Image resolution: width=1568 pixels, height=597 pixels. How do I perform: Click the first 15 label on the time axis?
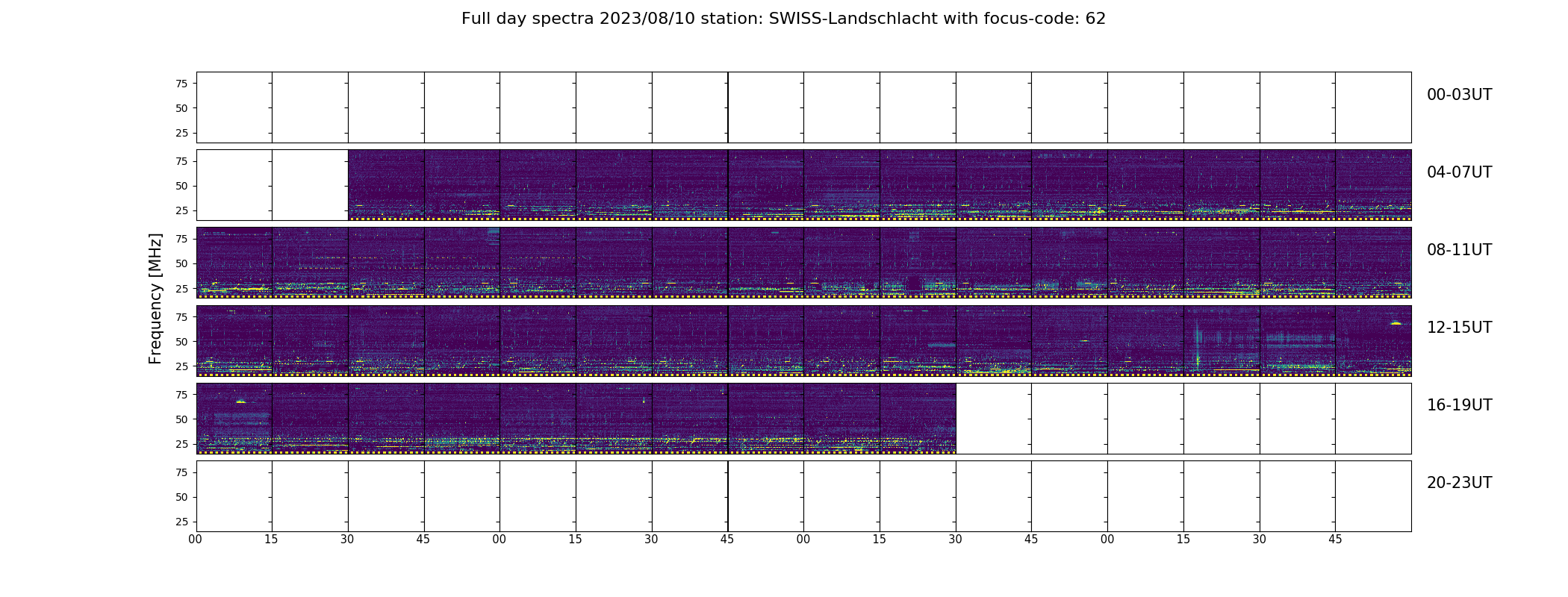pos(272,540)
